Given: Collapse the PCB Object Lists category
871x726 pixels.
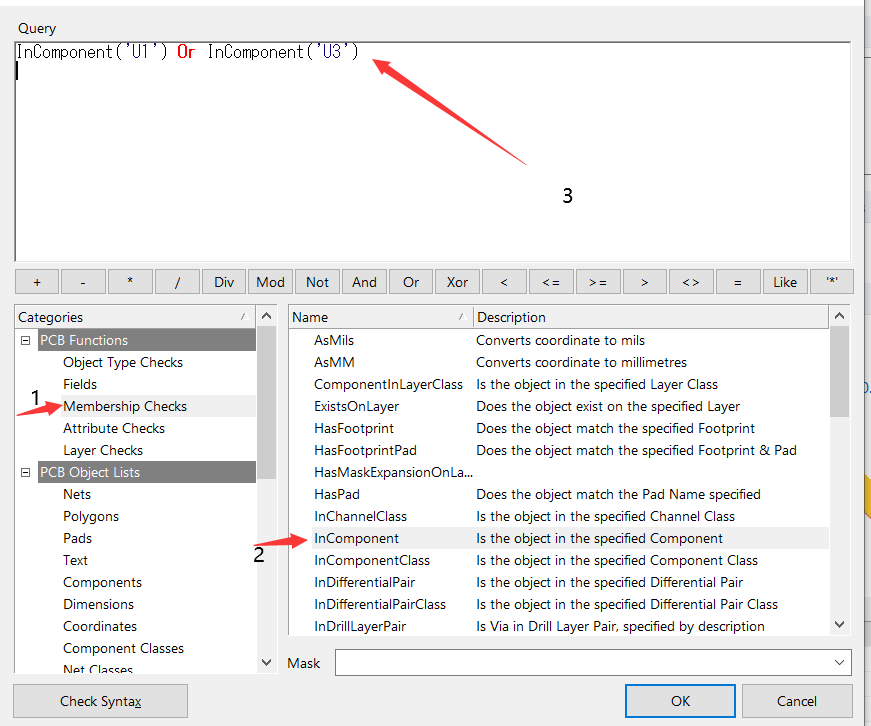Looking at the screenshot, I should click(24, 471).
